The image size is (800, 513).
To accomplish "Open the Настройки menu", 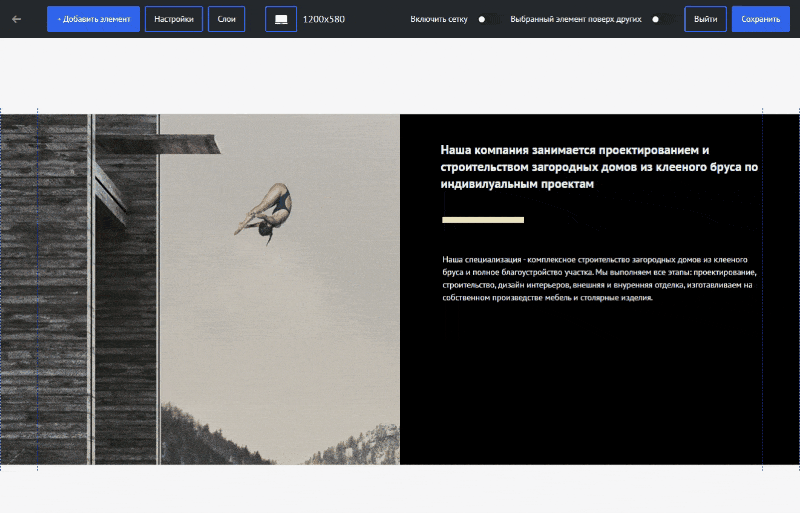I will click(x=174, y=19).
